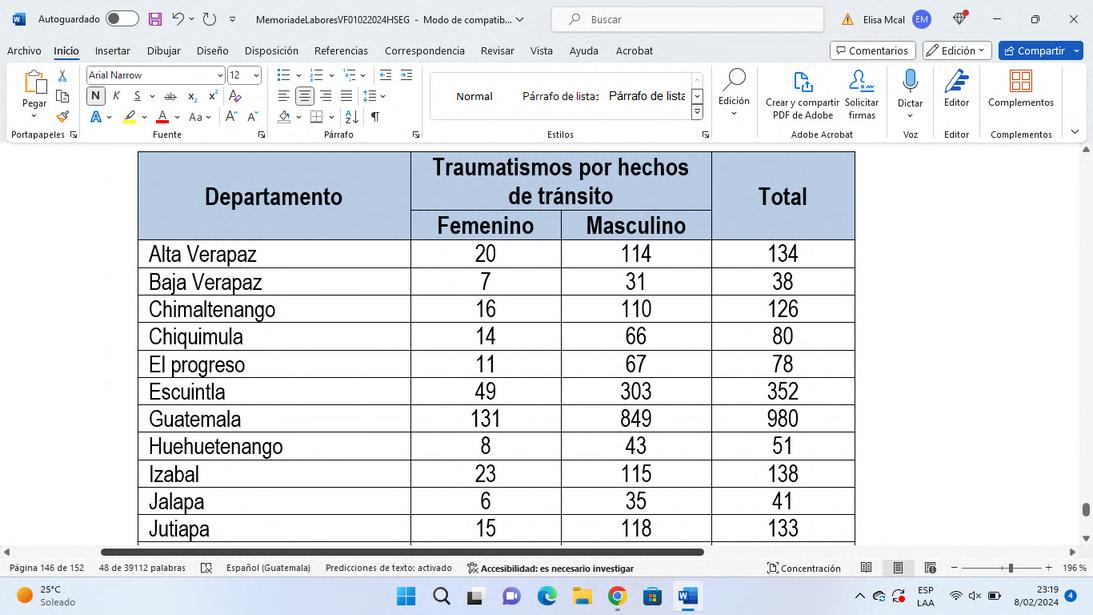Open the web layout view icon
This screenshot has height=615, width=1093.
pyautogui.click(x=930, y=568)
